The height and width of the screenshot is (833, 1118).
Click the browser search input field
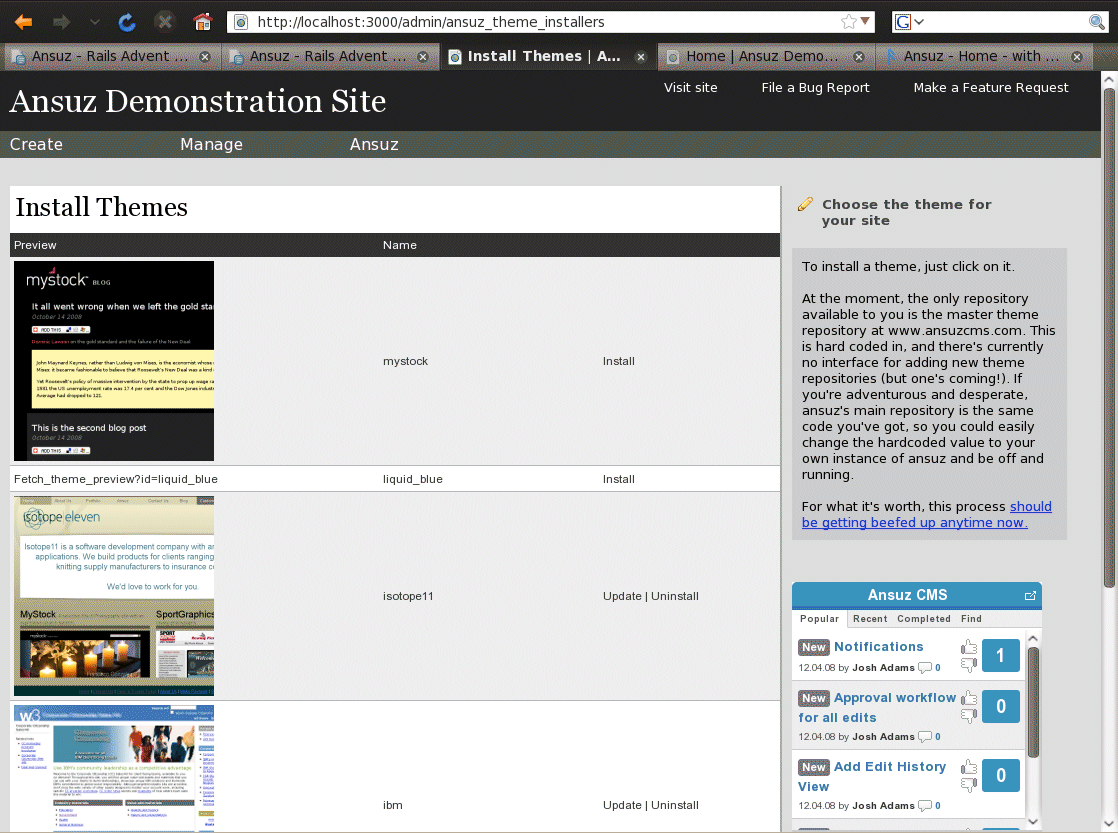[1005, 22]
